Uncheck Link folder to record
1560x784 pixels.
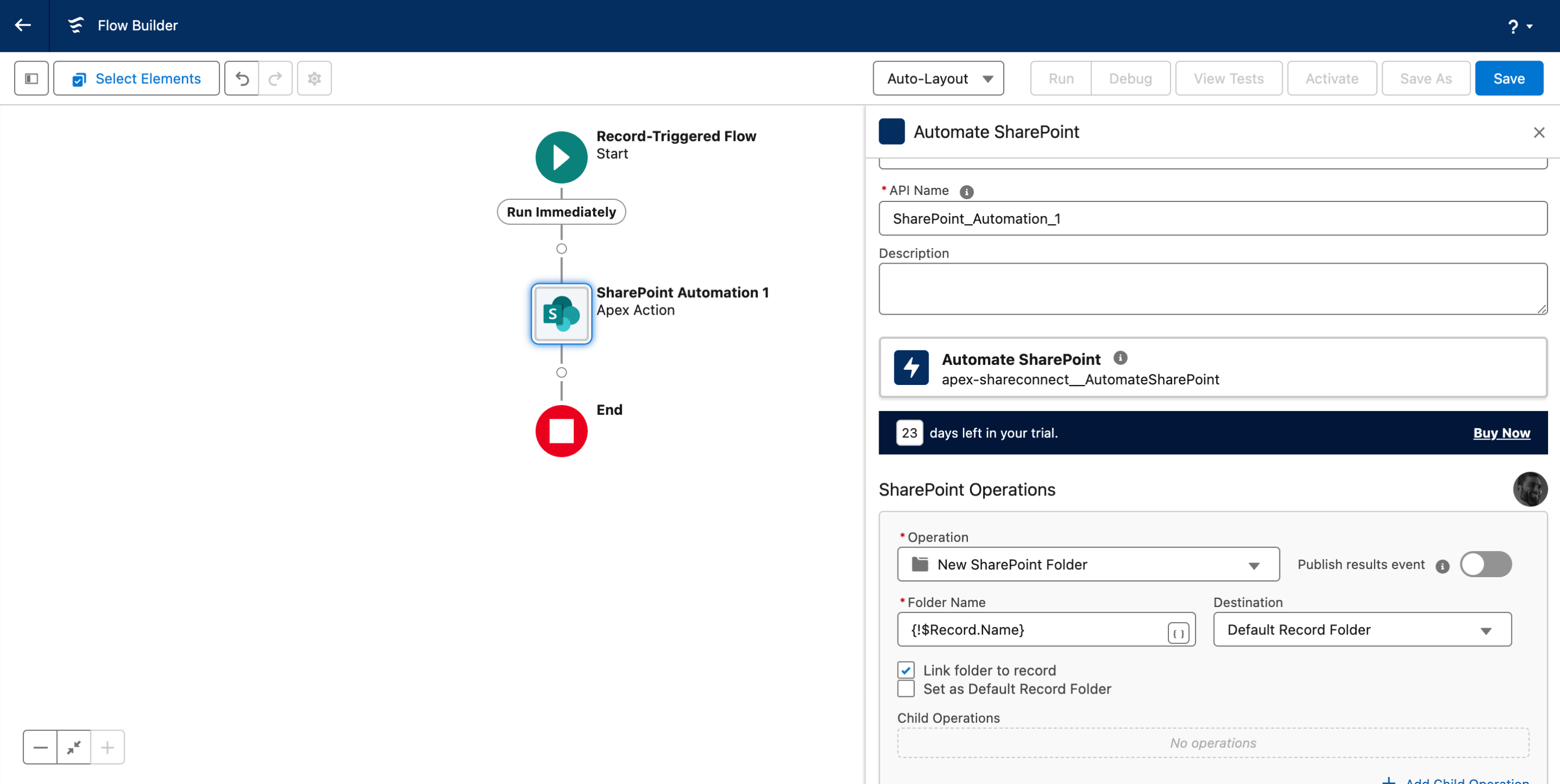click(906, 670)
